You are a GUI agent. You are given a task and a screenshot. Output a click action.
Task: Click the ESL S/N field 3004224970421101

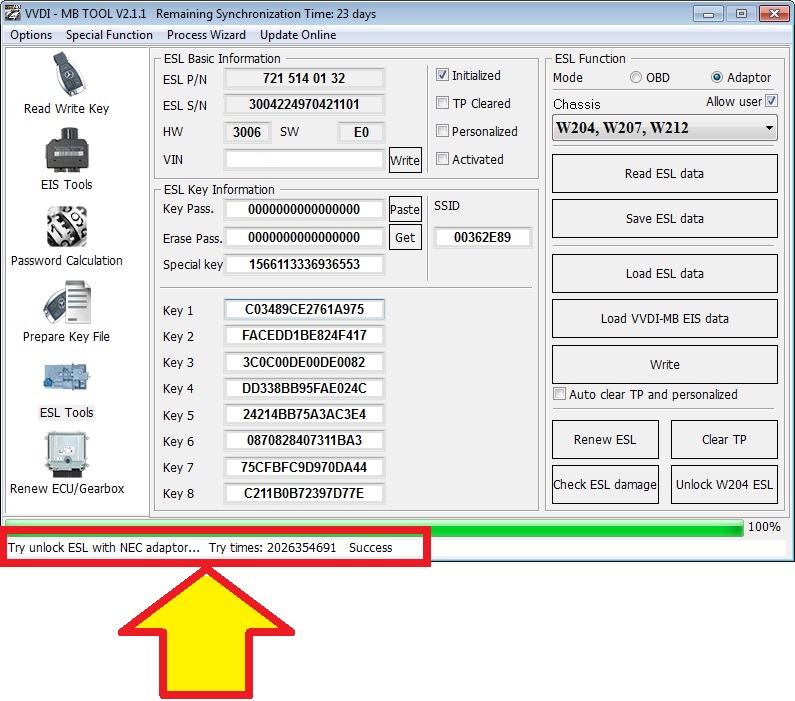point(304,104)
